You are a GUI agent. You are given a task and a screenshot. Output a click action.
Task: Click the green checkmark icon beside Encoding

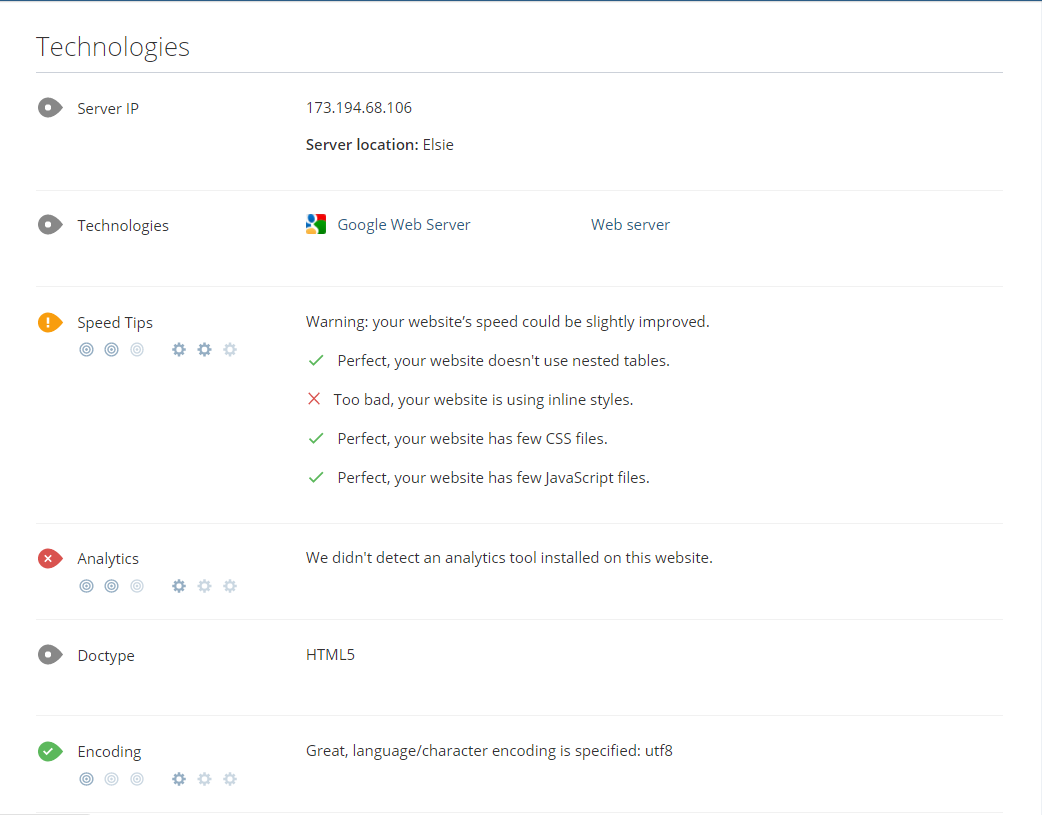point(50,752)
